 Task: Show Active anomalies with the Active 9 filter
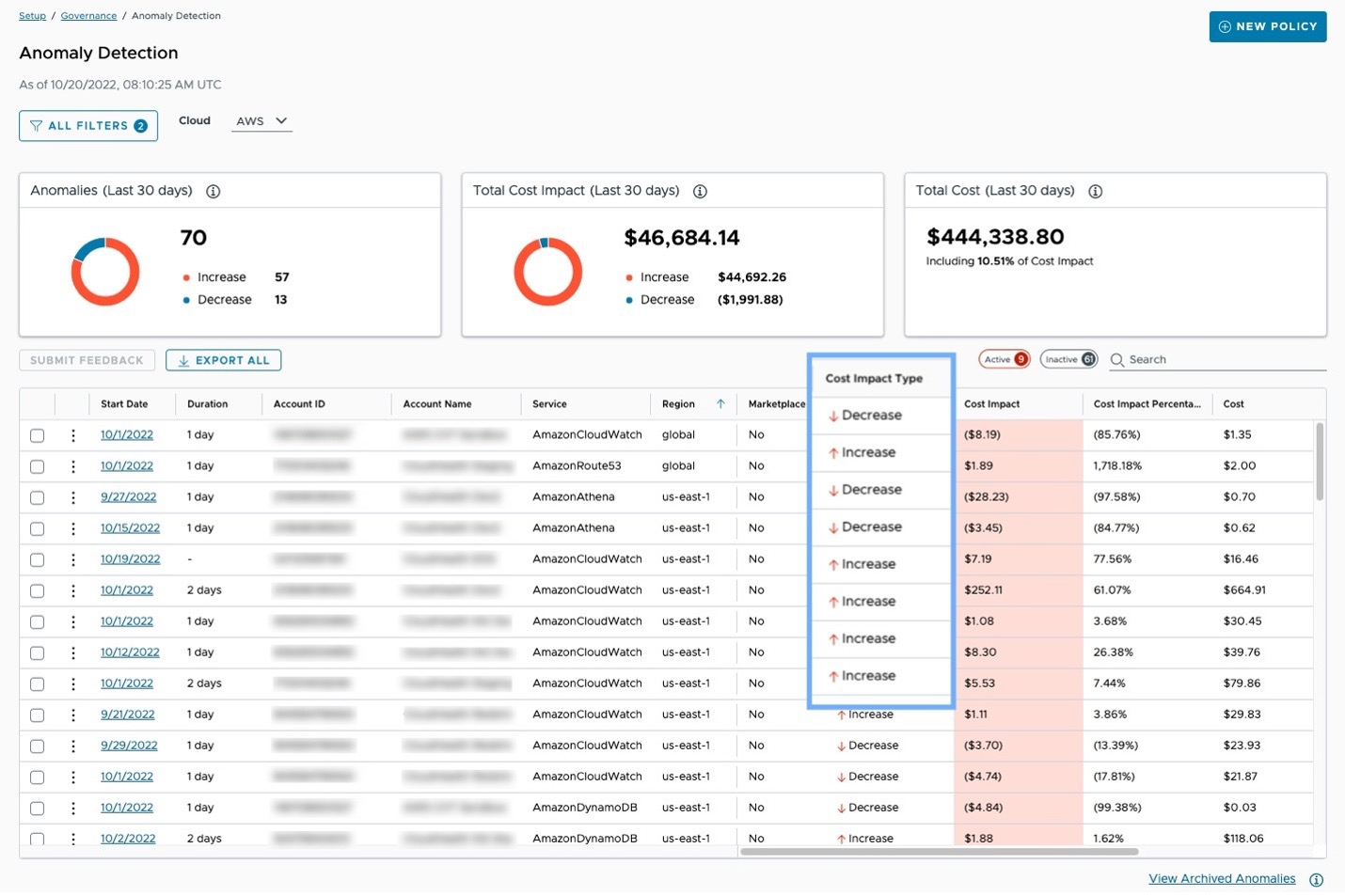(1005, 359)
